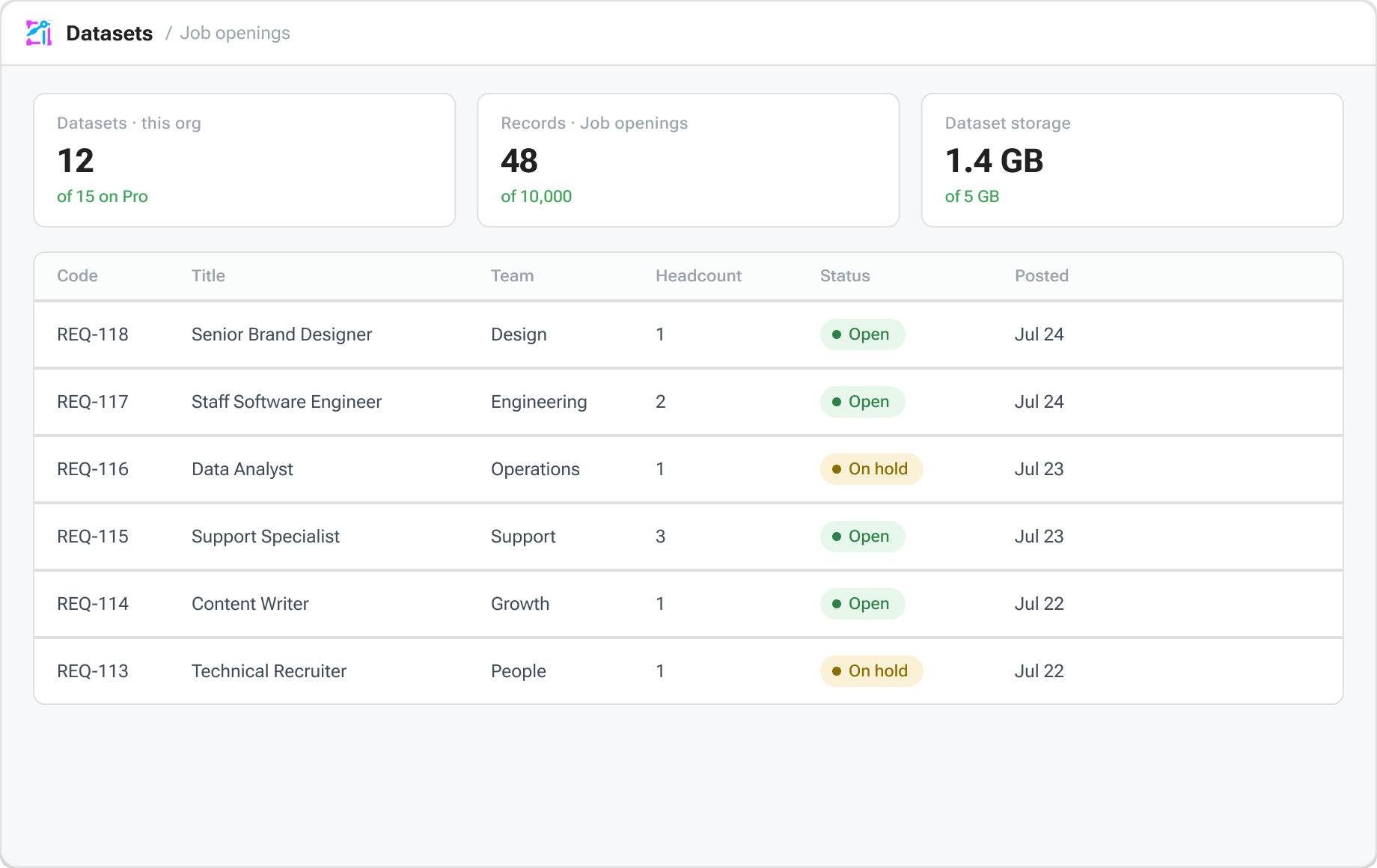This screenshot has width=1377, height=868.
Task: Click the 48 records count
Action: pos(519,161)
